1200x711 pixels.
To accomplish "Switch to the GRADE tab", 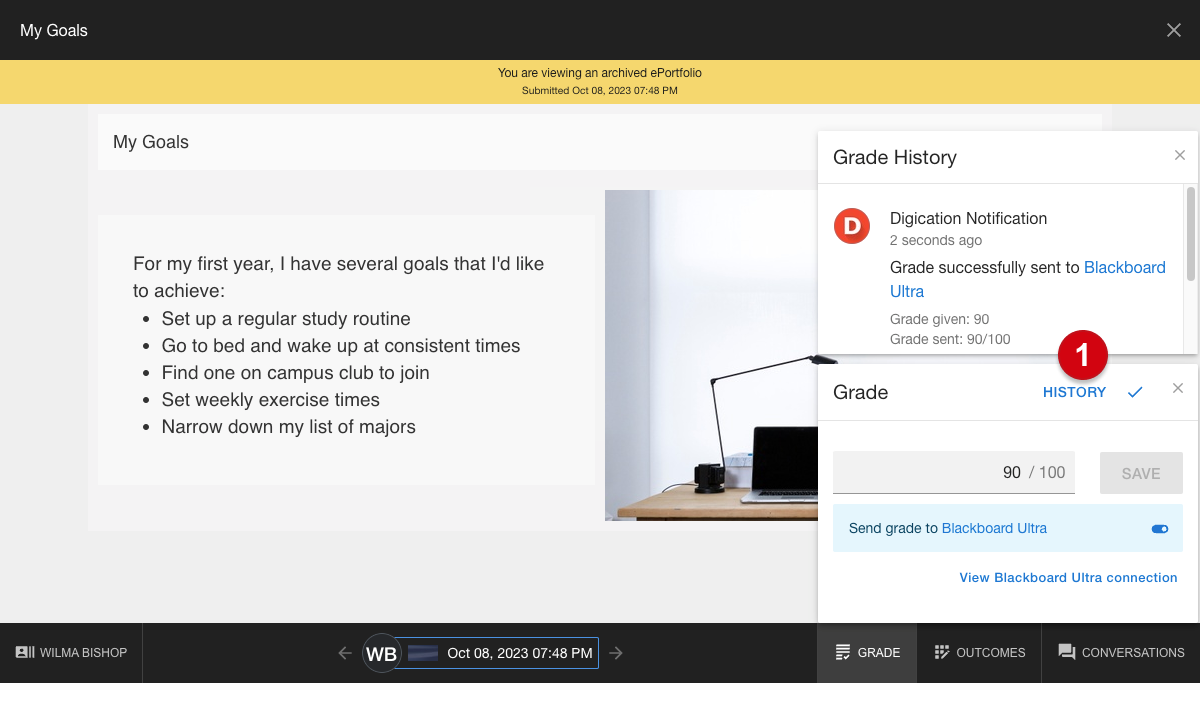I will pyautogui.click(x=867, y=652).
